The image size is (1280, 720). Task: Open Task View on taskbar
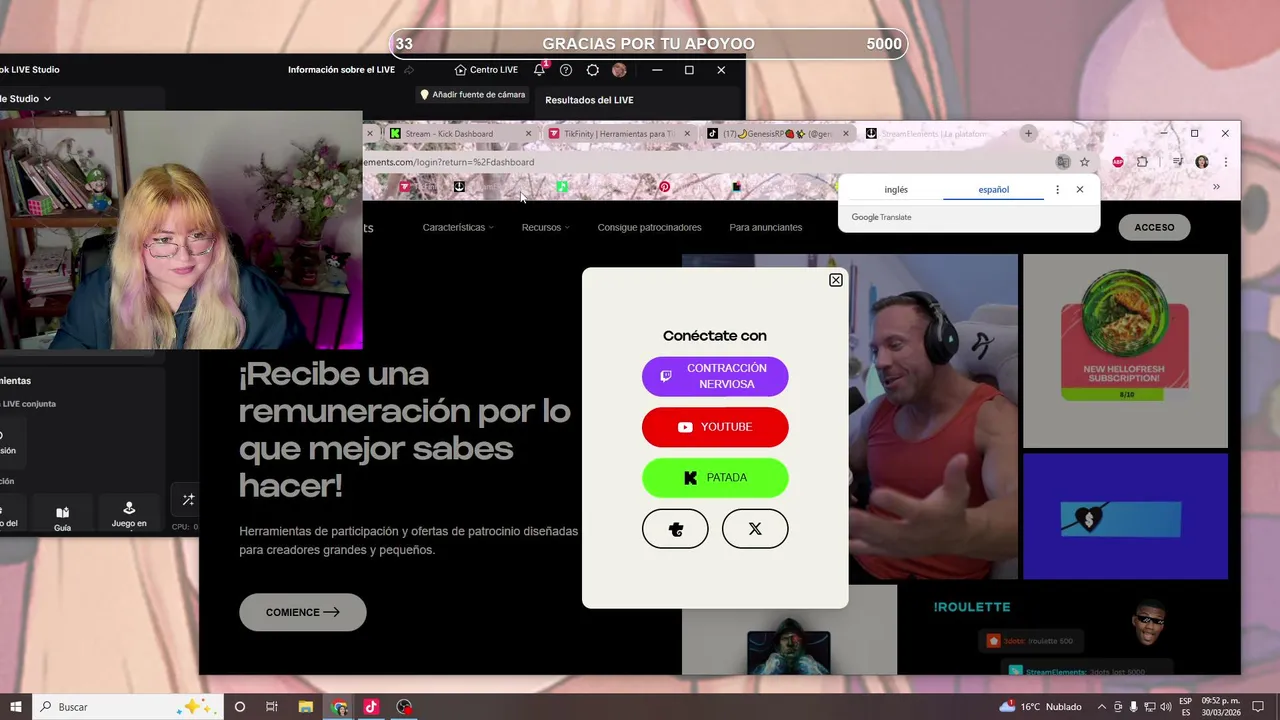click(272, 706)
